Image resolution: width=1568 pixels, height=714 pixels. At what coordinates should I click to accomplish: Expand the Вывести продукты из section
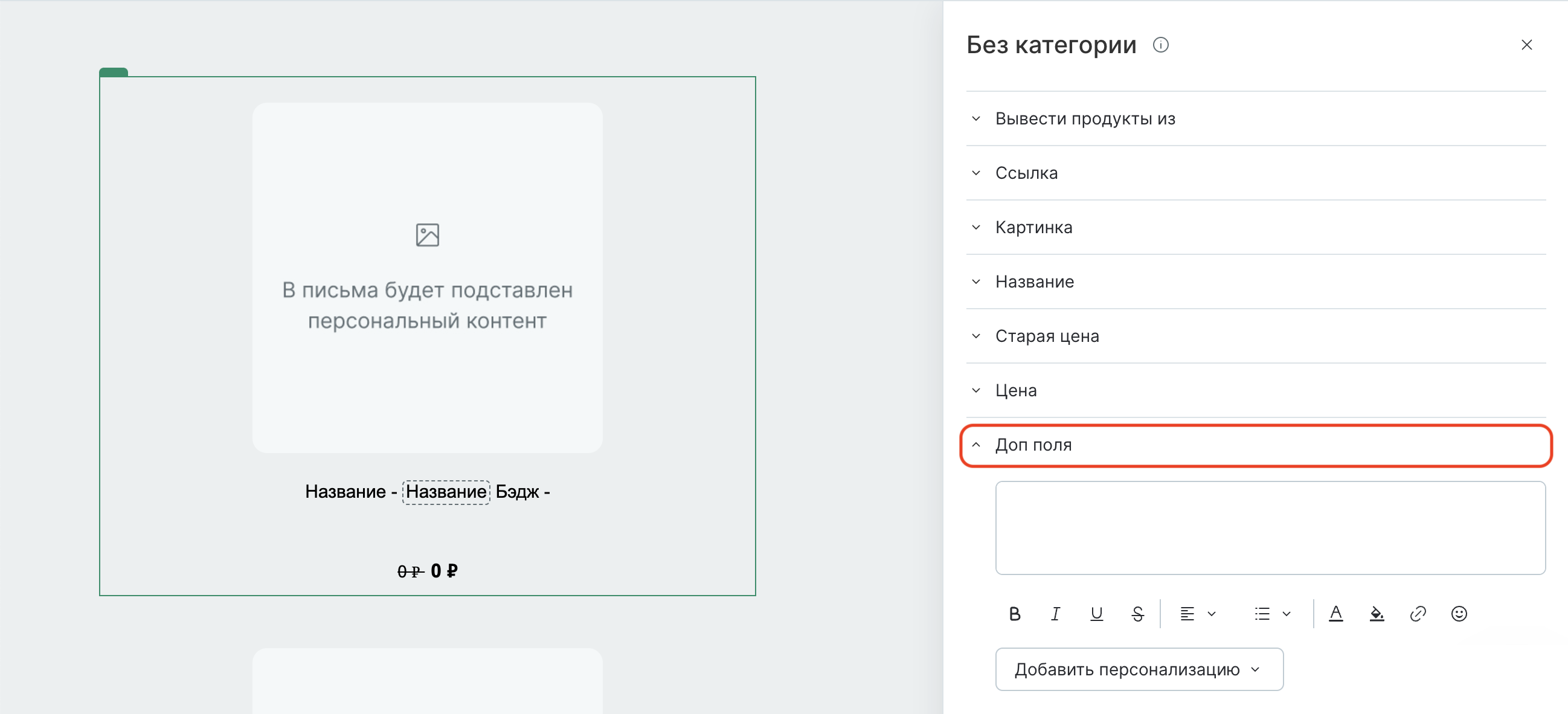[x=1255, y=118]
